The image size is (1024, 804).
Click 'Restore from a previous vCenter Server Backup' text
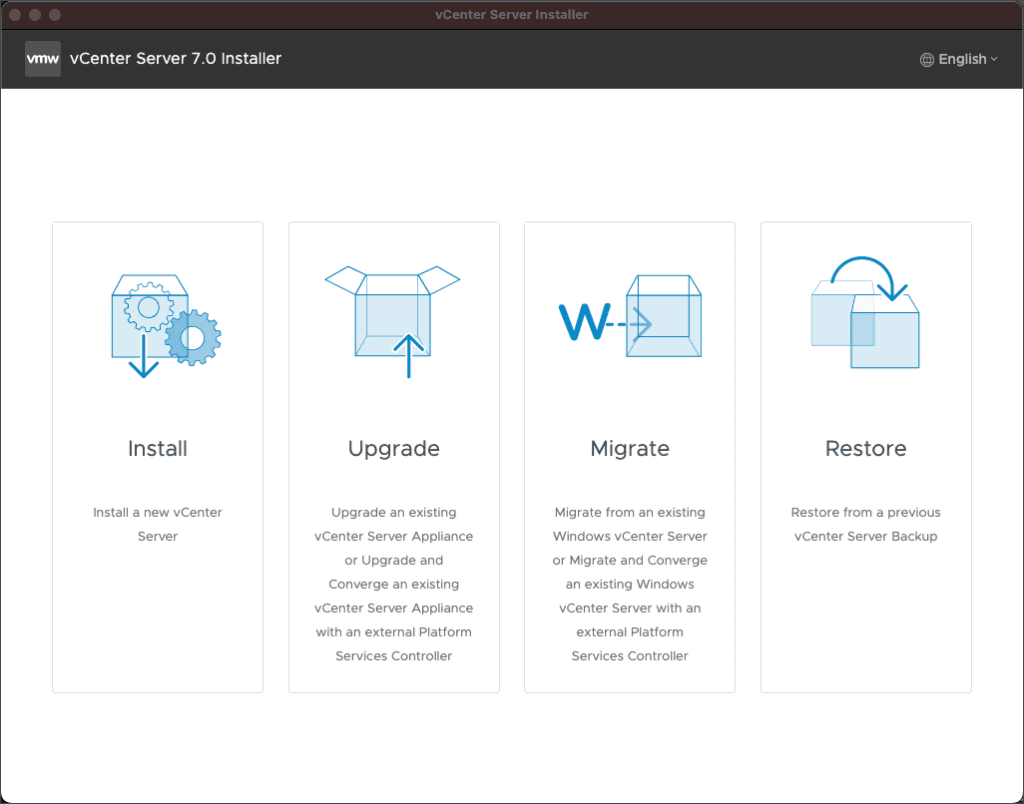(866, 524)
